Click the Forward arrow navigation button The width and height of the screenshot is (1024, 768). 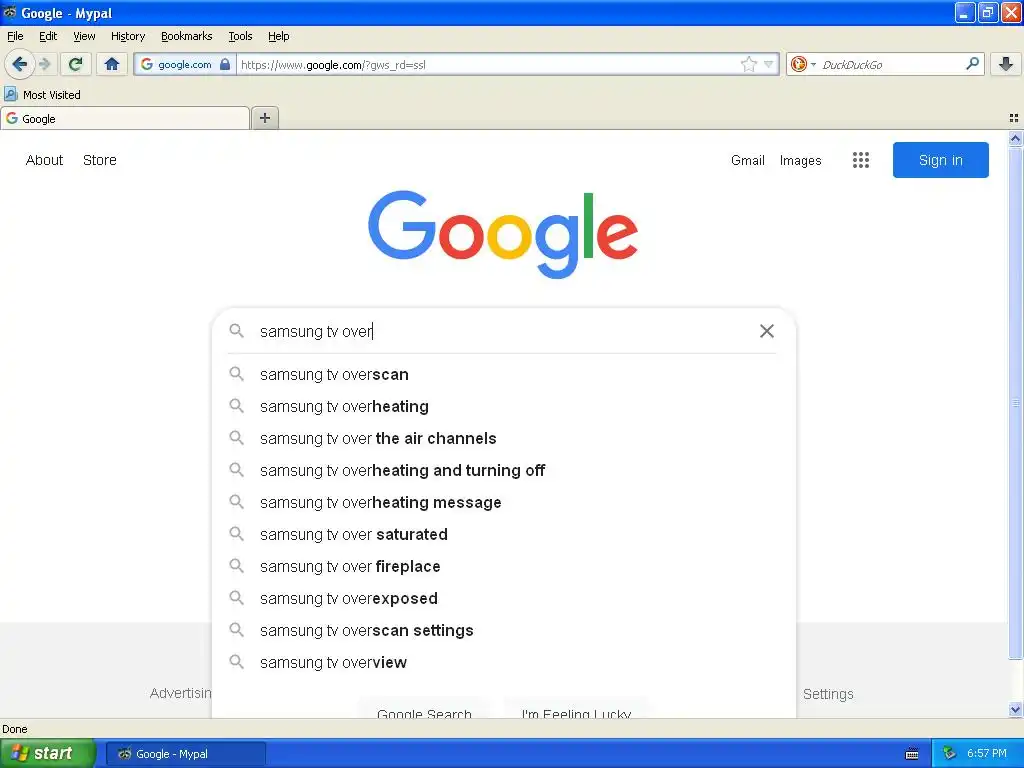tap(44, 64)
